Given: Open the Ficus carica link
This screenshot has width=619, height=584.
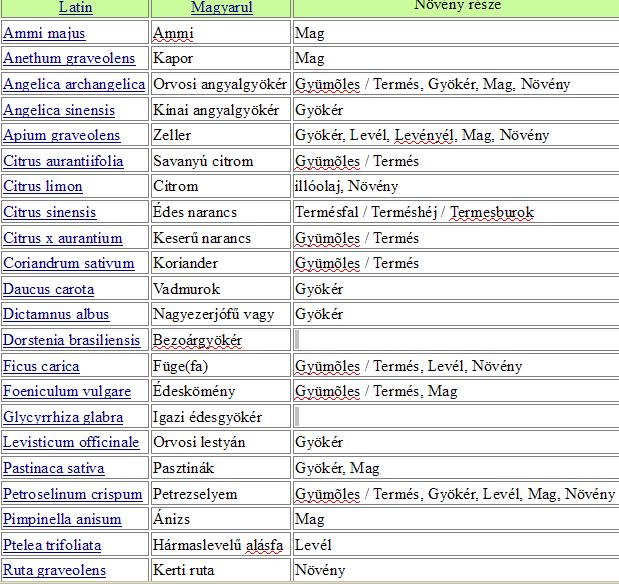Looking at the screenshot, I should pos(41,366).
